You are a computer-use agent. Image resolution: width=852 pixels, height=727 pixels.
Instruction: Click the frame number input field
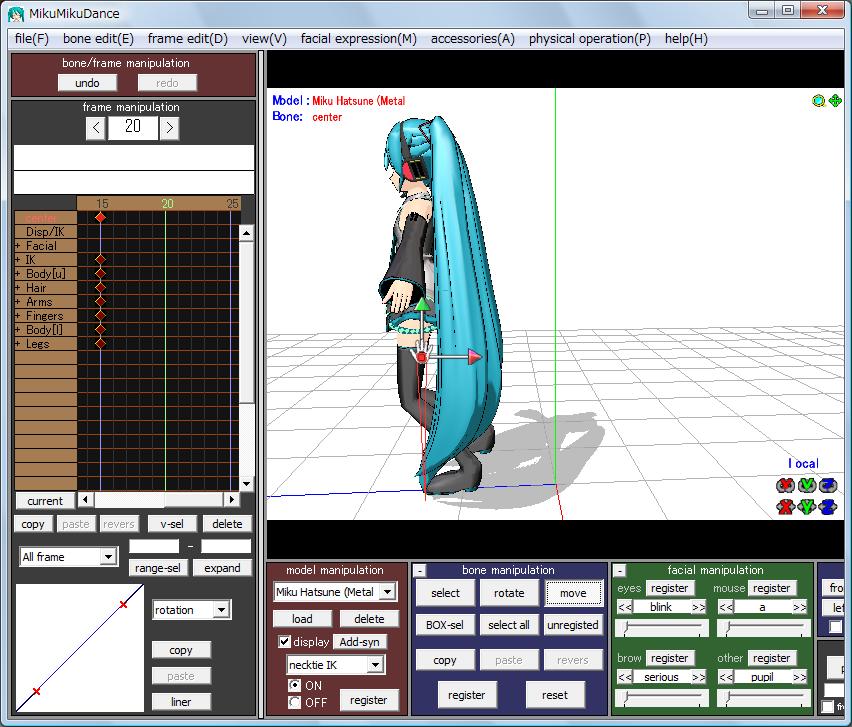pos(133,128)
